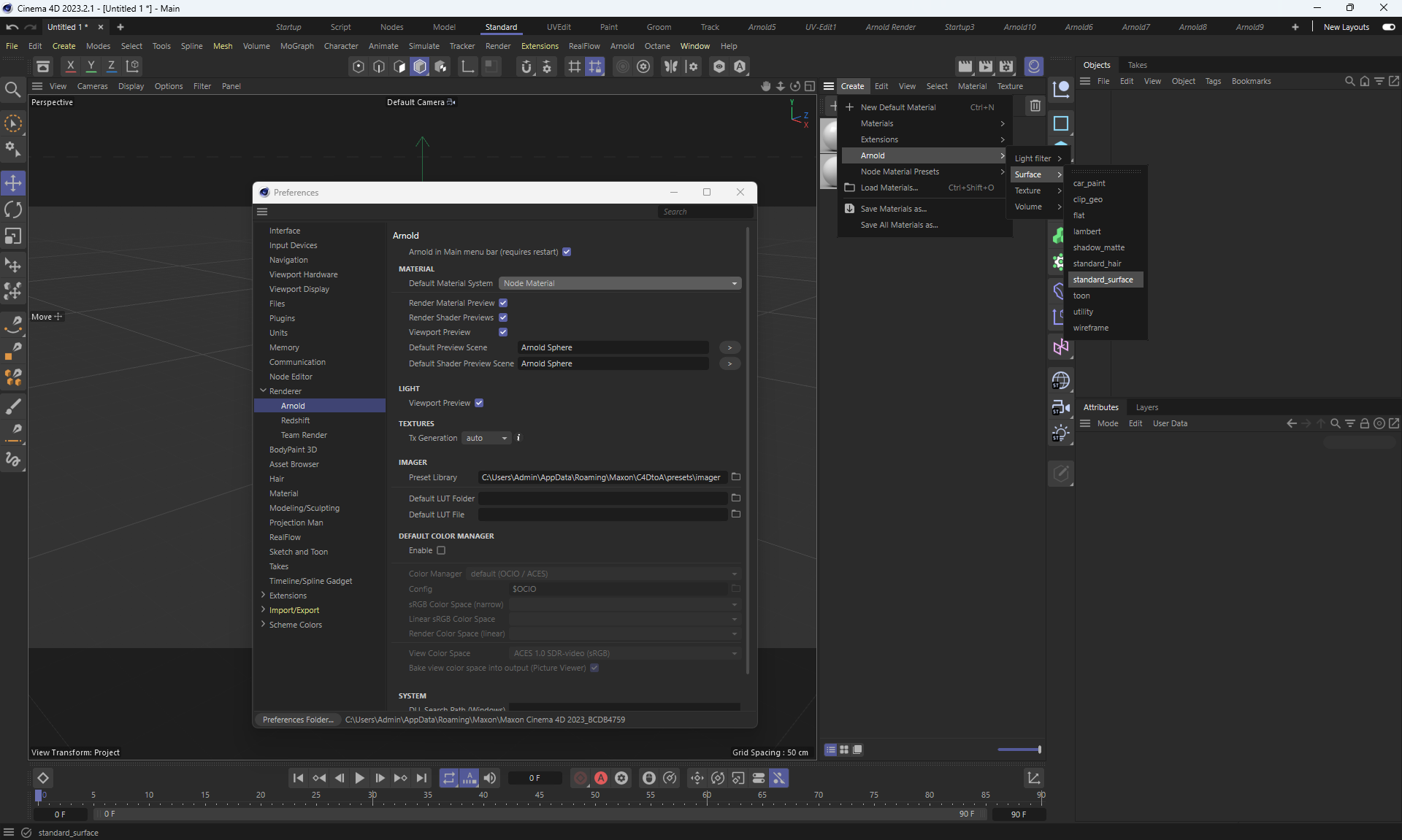Expand the Extensions preferences tree item

[x=263, y=596]
